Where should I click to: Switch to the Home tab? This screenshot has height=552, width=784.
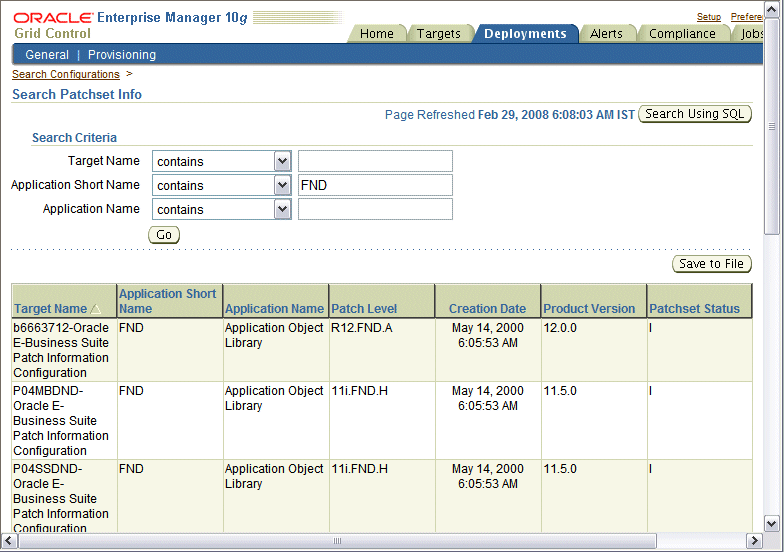pos(376,34)
